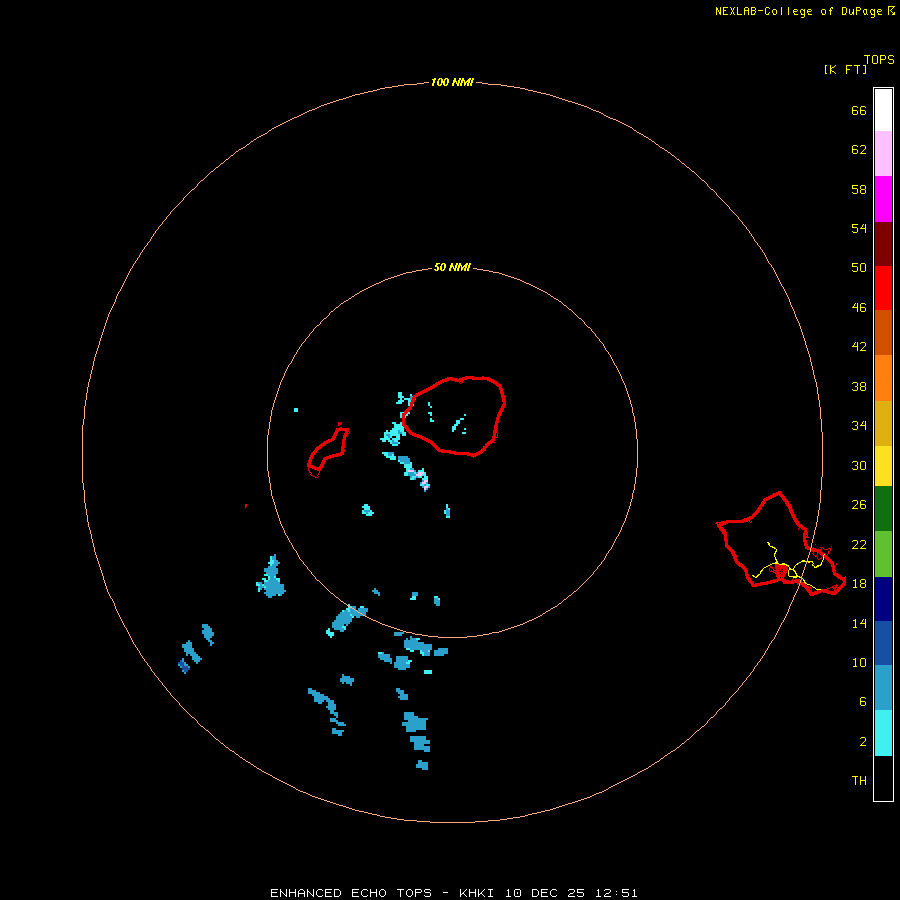Click the legend value '2'
Viewport: 900px width, 900px height.
click(862, 741)
